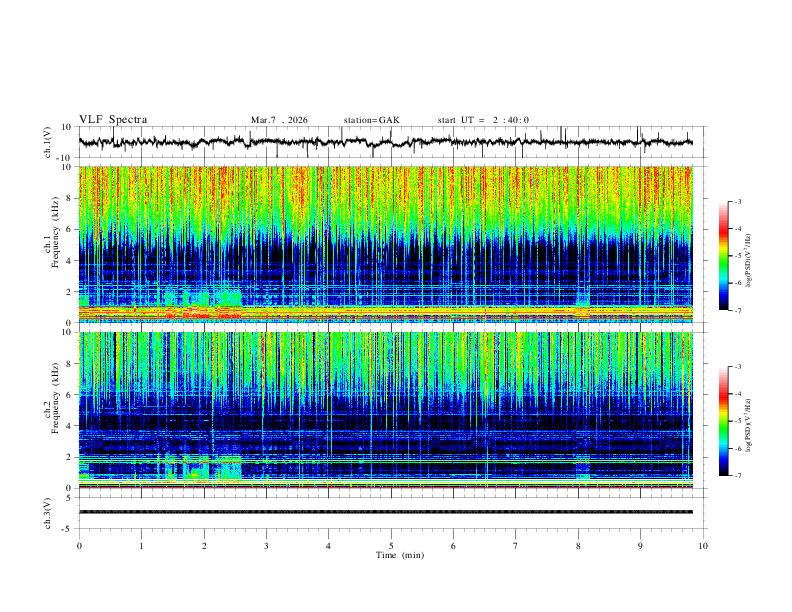Click tick label "3" on the time axis
Viewport: 792px width, 612px height.
266,546
